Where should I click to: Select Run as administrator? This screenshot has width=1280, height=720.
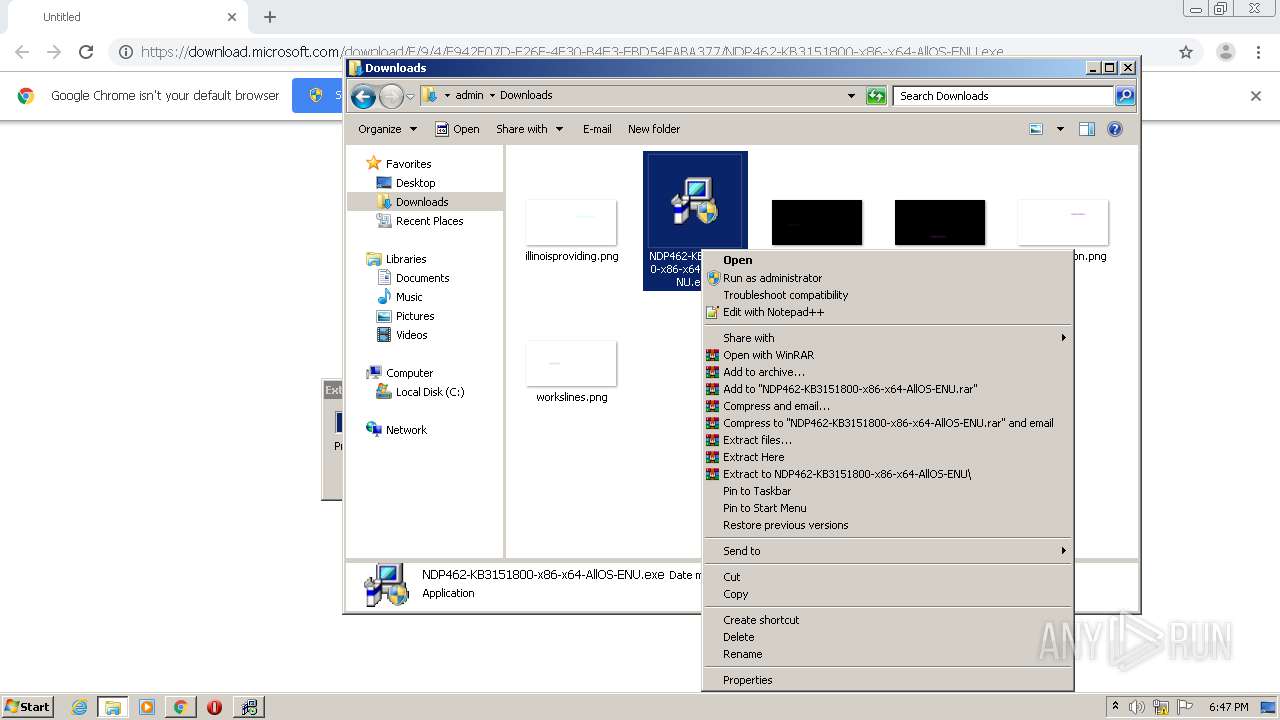(x=887, y=278)
